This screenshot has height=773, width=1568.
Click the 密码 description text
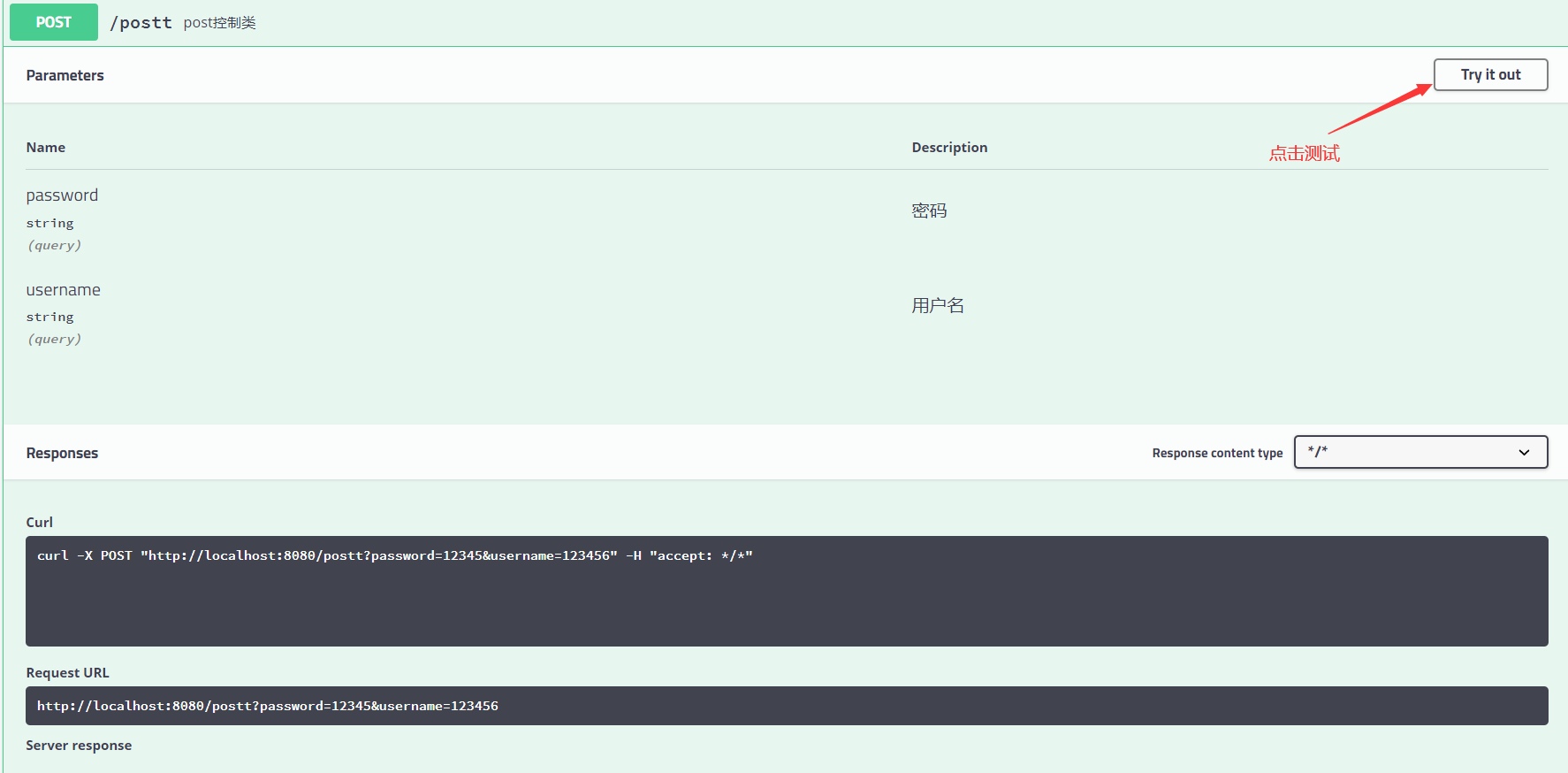pyautogui.click(x=929, y=210)
